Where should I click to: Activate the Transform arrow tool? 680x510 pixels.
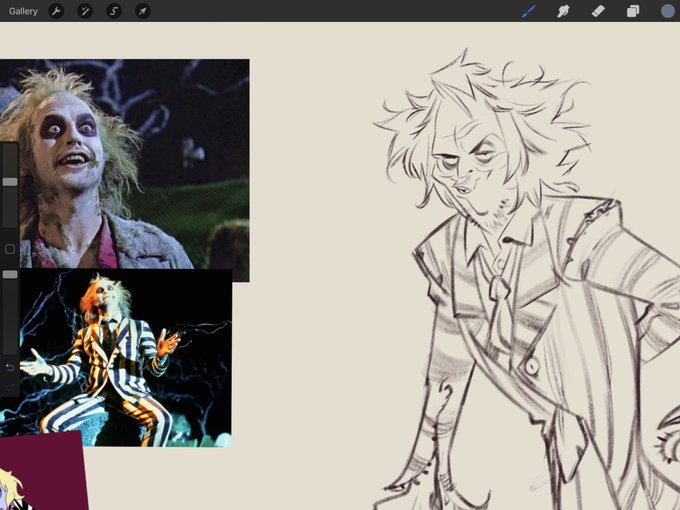coord(143,11)
